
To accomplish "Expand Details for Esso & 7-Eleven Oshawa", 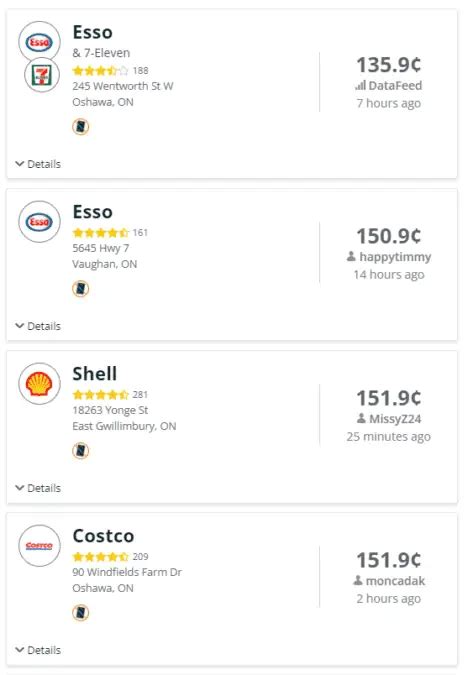I will click(x=38, y=164).
